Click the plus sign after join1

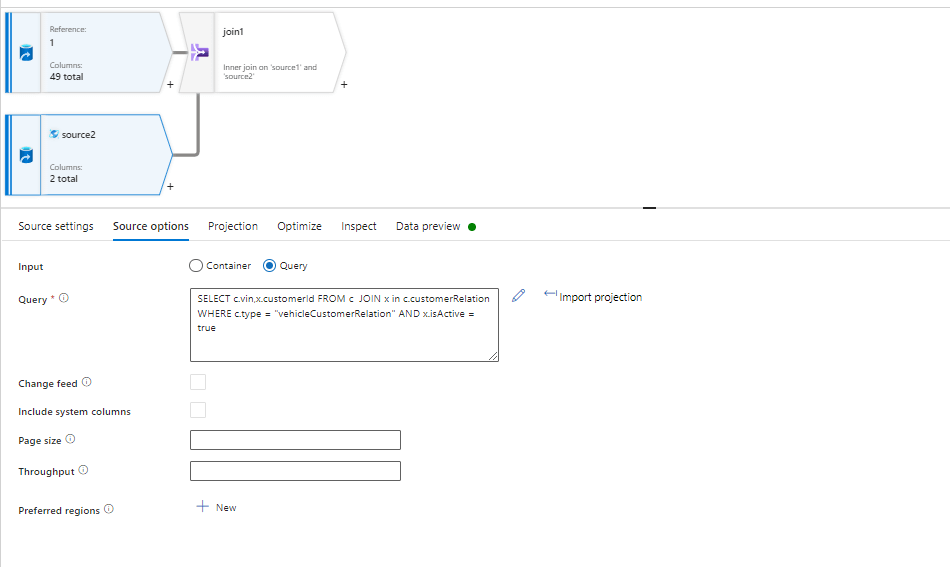coord(344,85)
